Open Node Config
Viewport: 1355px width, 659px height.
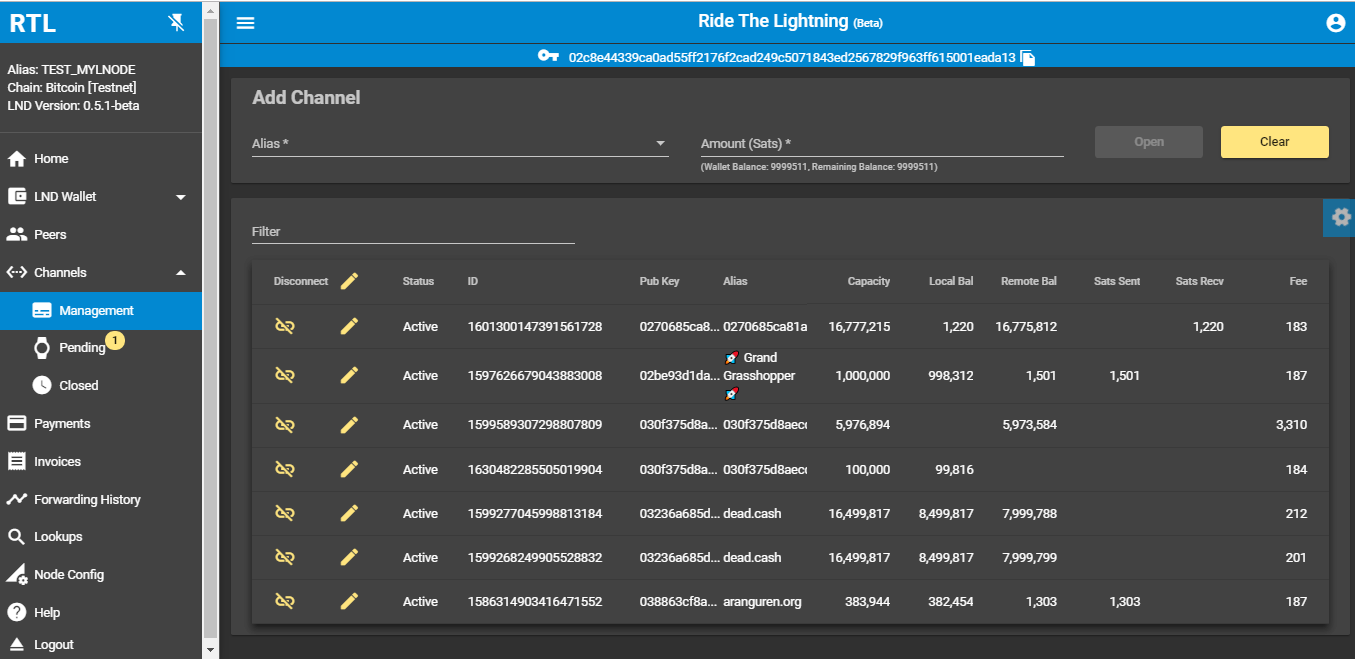(x=101, y=574)
